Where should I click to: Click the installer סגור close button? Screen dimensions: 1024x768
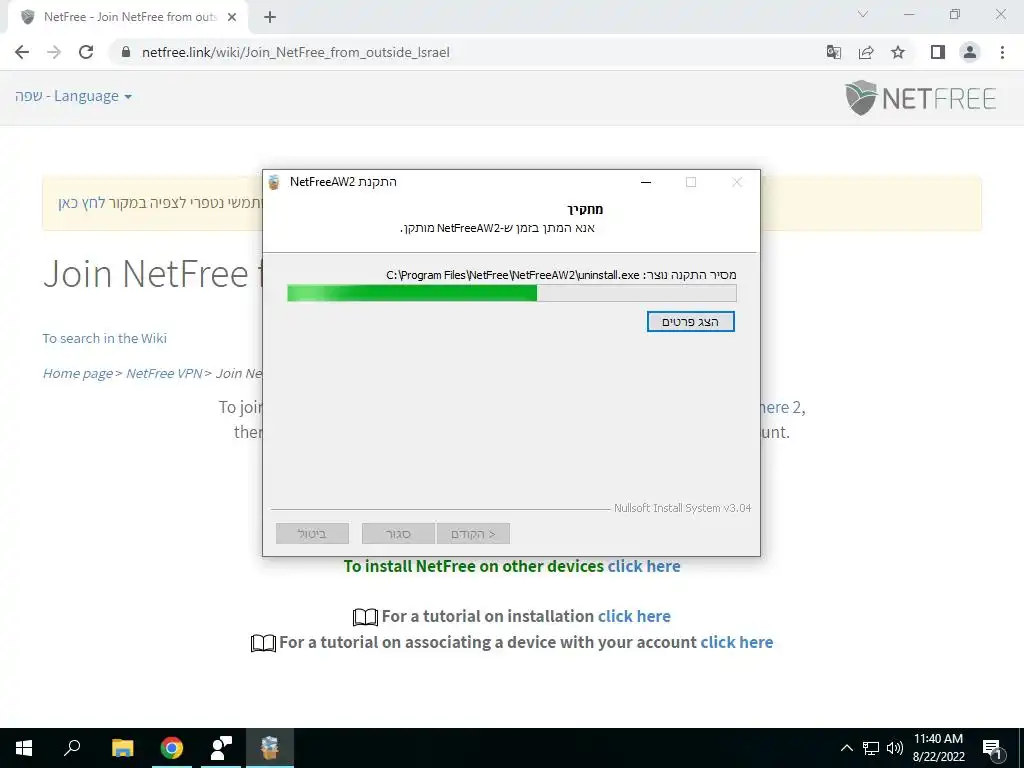pos(398,534)
